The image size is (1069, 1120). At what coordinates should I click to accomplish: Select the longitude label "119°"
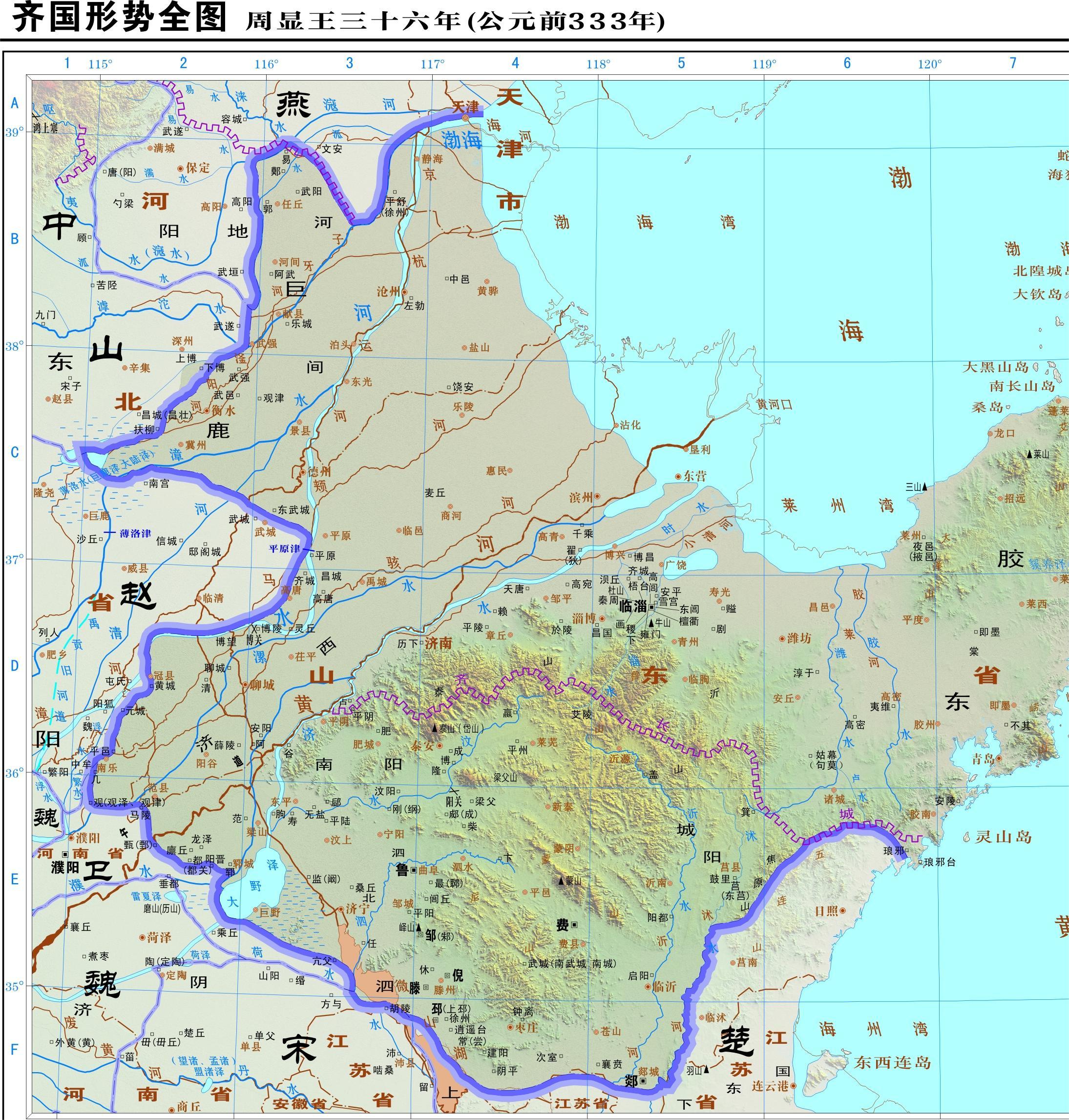[x=764, y=64]
